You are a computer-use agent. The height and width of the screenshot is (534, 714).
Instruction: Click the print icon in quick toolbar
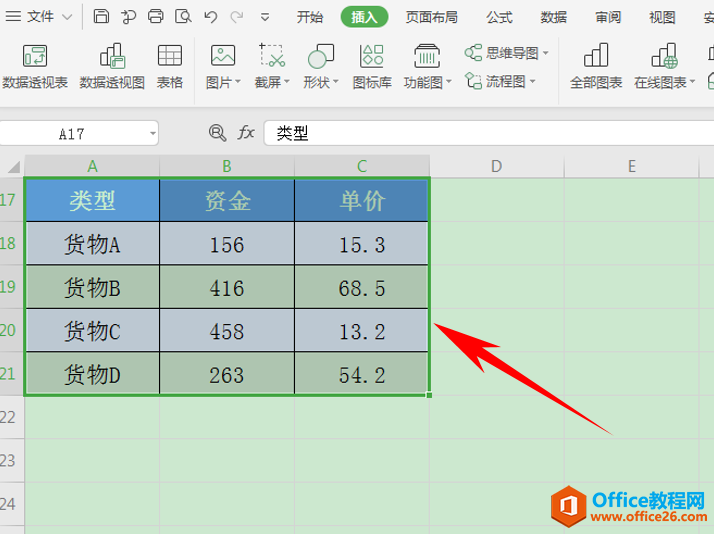(x=156, y=16)
